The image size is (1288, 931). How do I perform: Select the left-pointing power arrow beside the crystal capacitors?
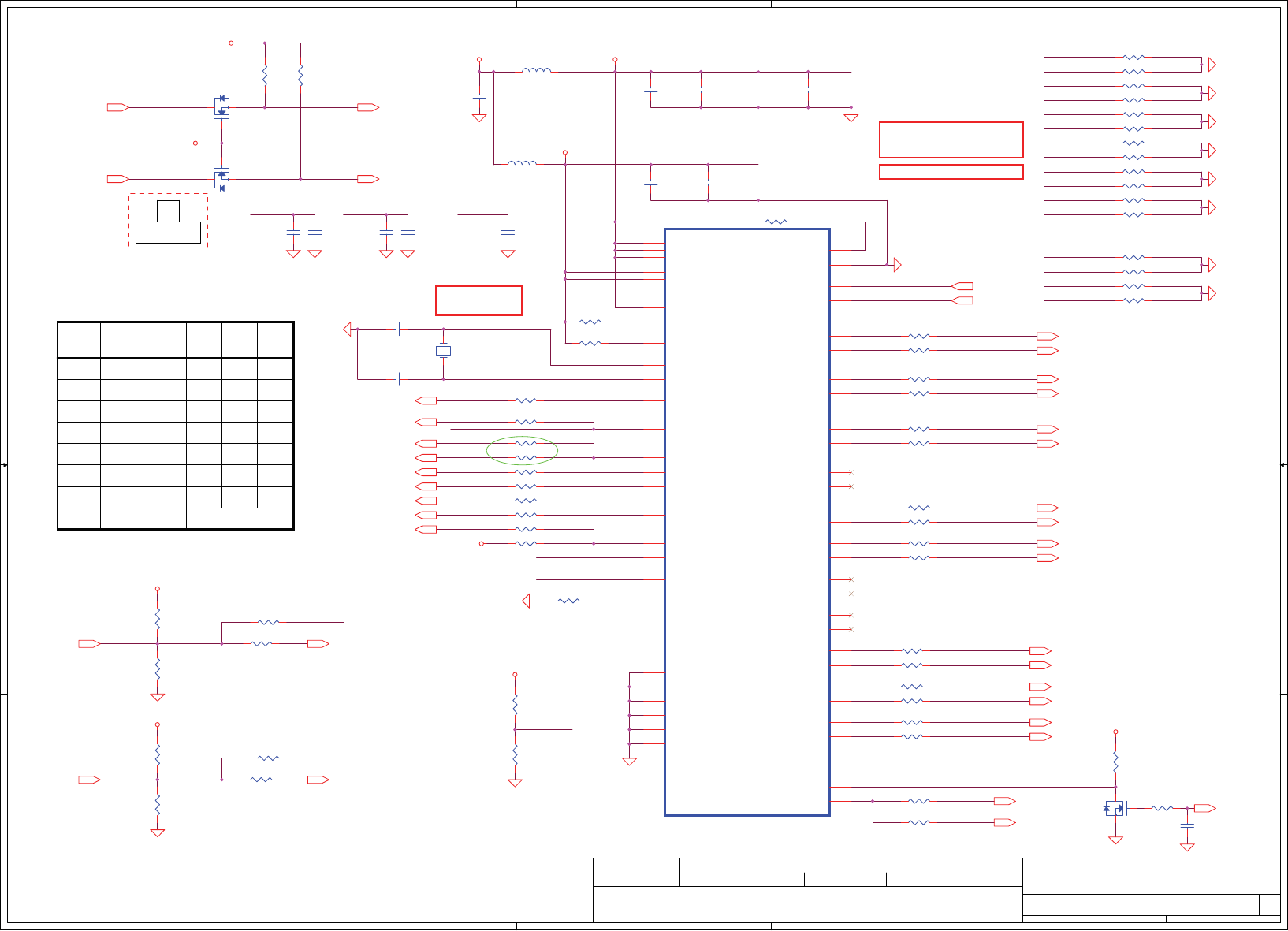coord(348,329)
